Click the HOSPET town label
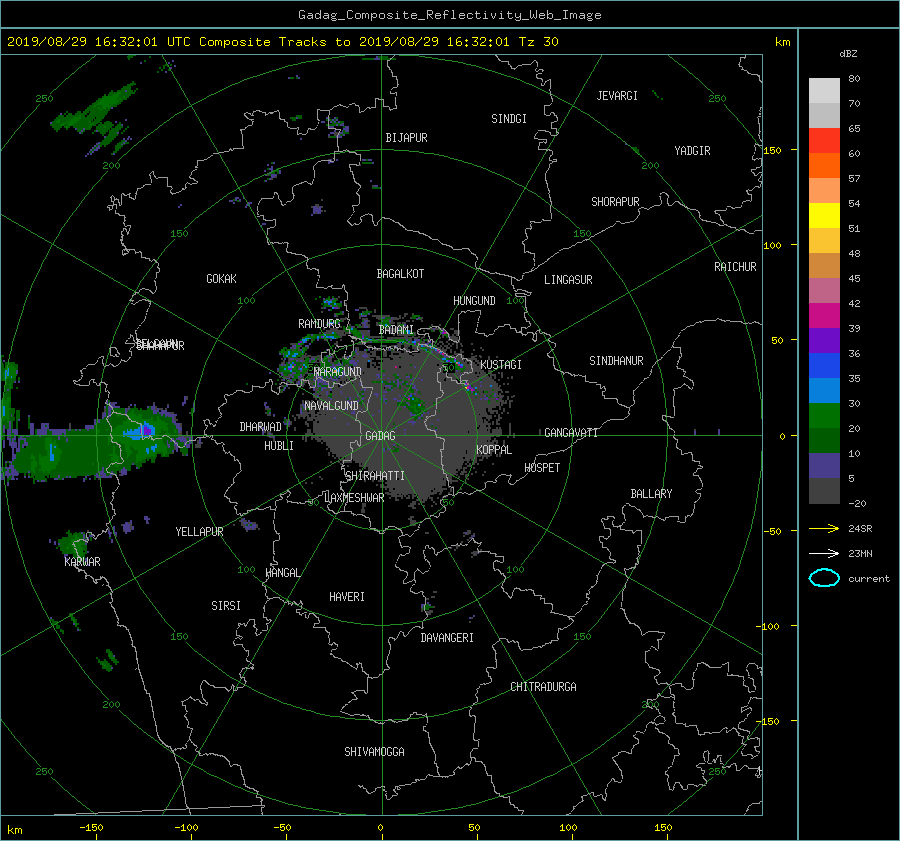The height and width of the screenshot is (841, 900). tap(542, 468)
